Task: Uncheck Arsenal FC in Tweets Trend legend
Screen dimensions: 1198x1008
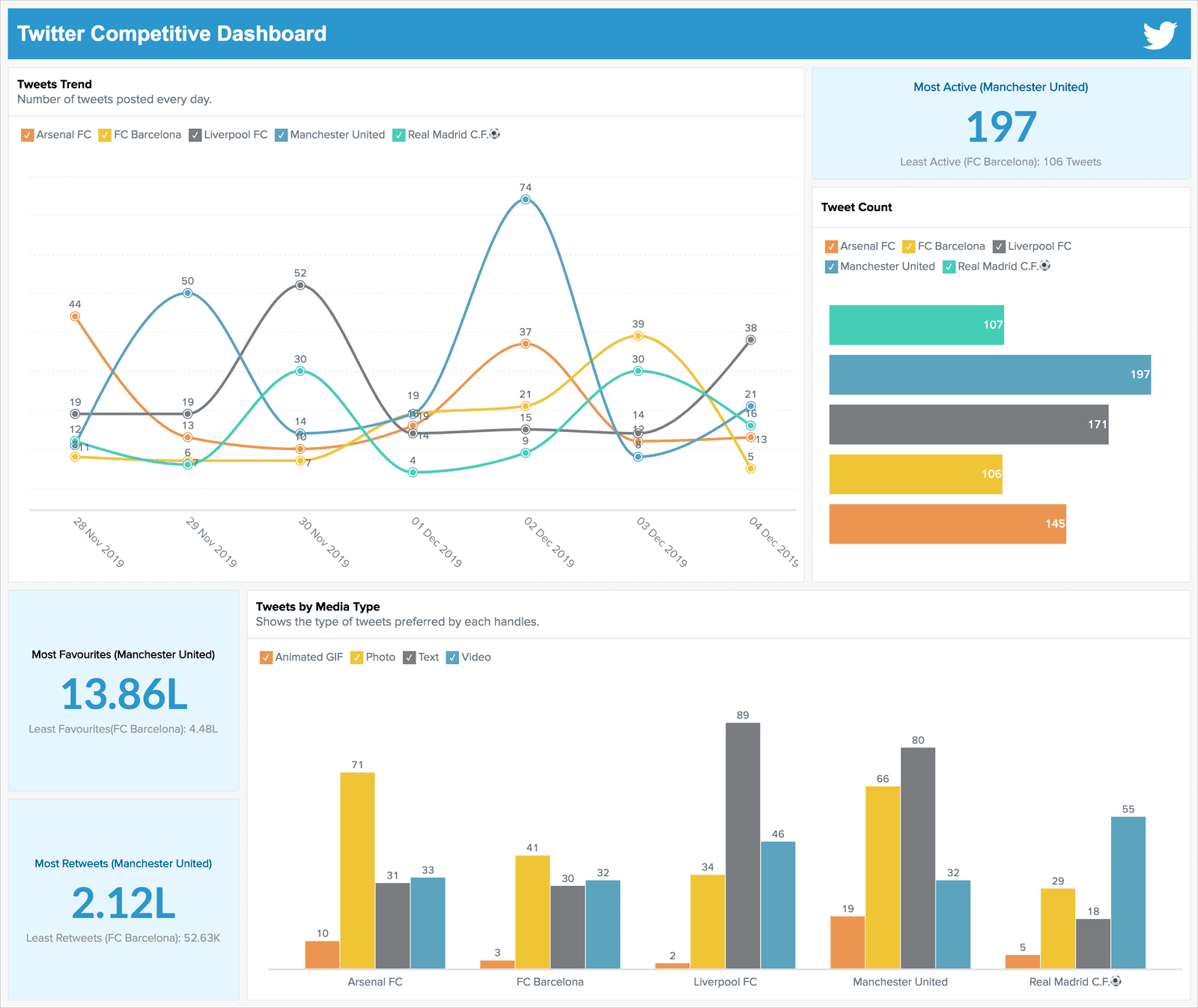Action: pyautogui.click(x=28, y=135)
